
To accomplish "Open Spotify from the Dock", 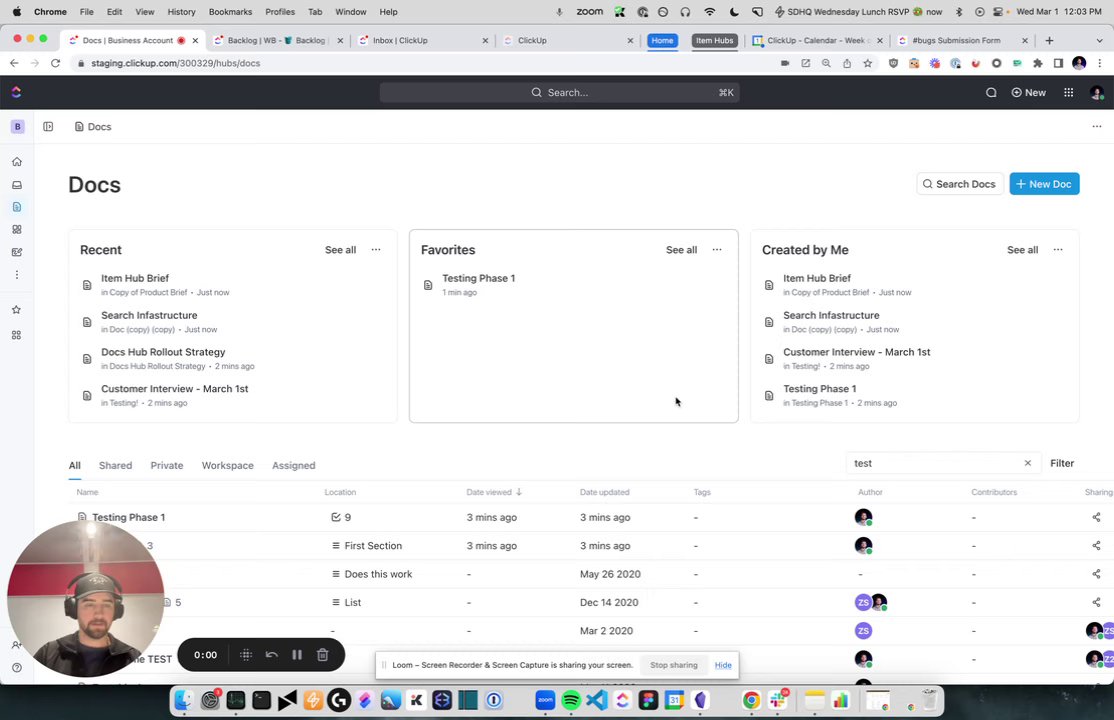I will pyautogui.click(x=571, y=701).
